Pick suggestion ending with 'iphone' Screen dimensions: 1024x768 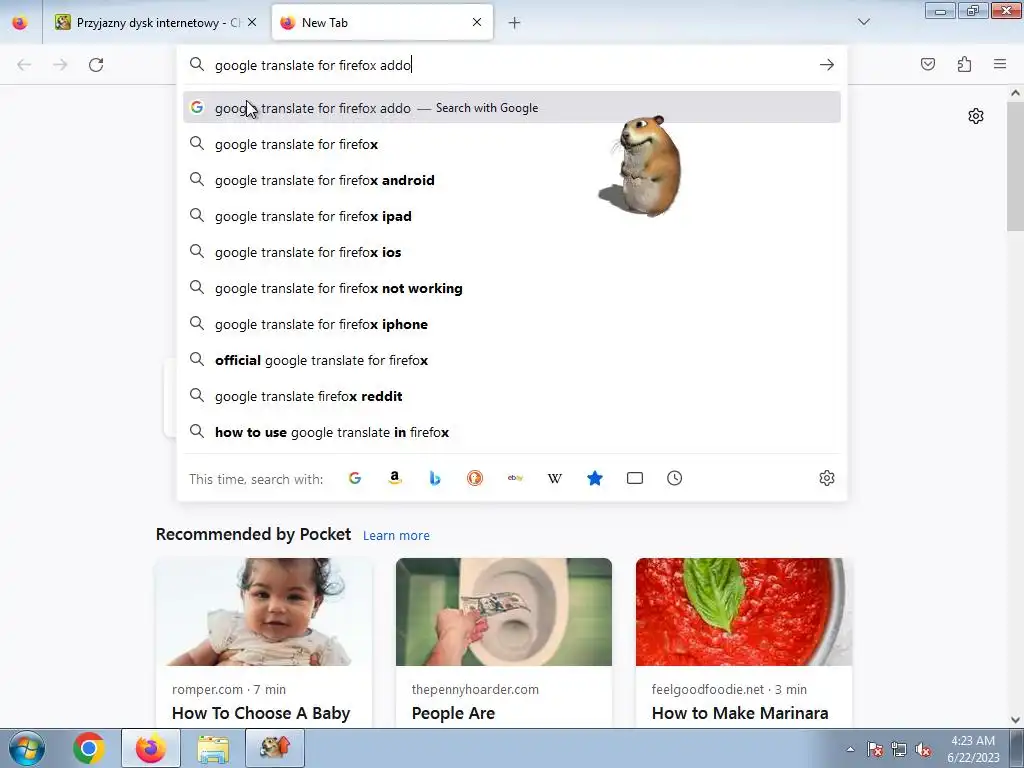512,325
